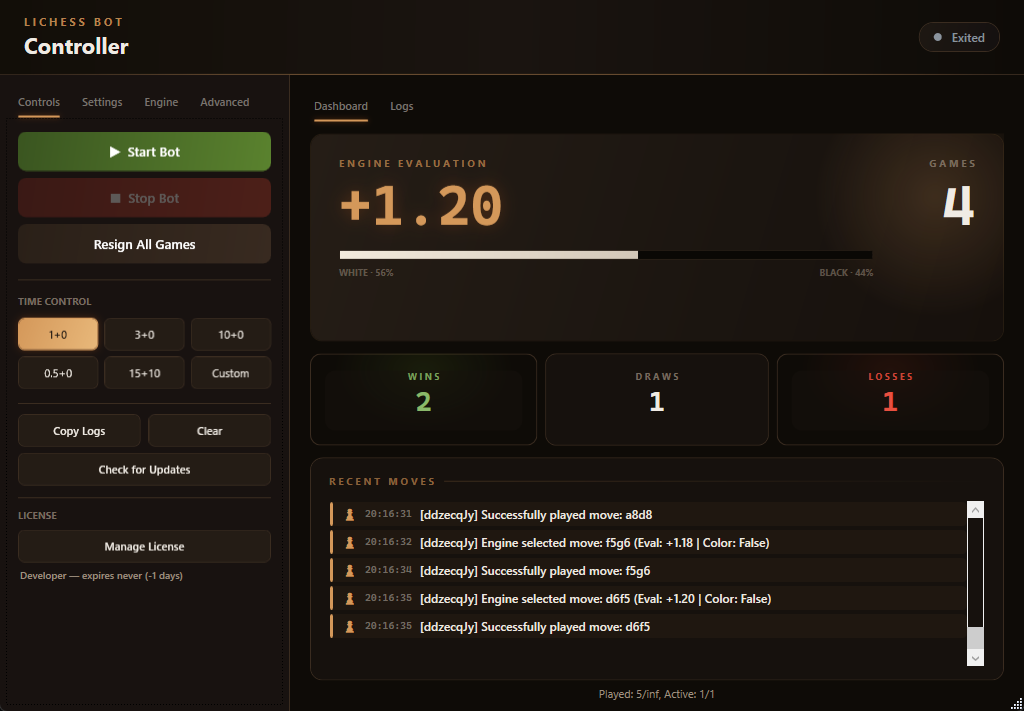This screenshot has height=711, width=1024.
Task: Select the 10+0 time control
Action: click(230, 334)
